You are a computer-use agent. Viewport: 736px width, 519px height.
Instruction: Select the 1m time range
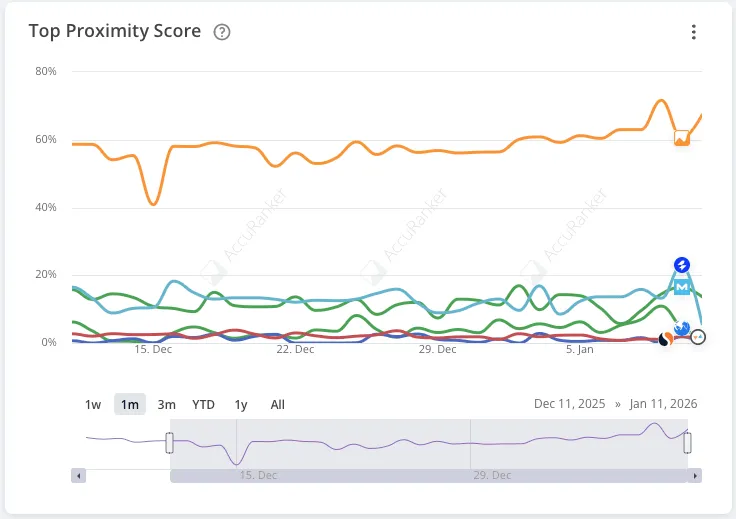[130, 404]
